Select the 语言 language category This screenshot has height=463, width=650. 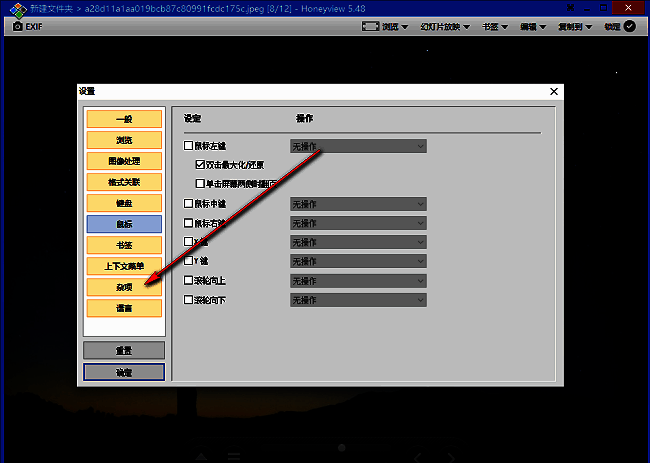tap(123, 308)
